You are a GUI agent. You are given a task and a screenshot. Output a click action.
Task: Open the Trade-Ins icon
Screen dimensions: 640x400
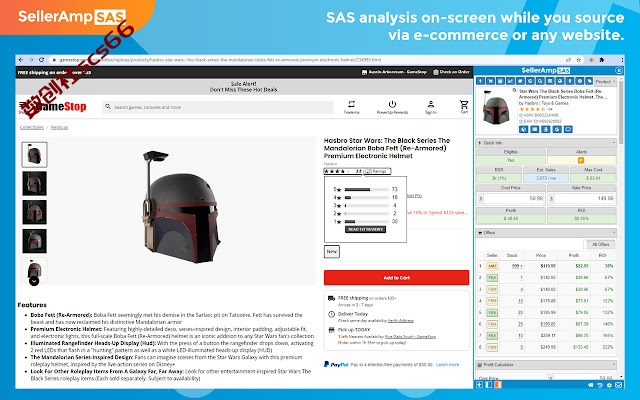351,107
